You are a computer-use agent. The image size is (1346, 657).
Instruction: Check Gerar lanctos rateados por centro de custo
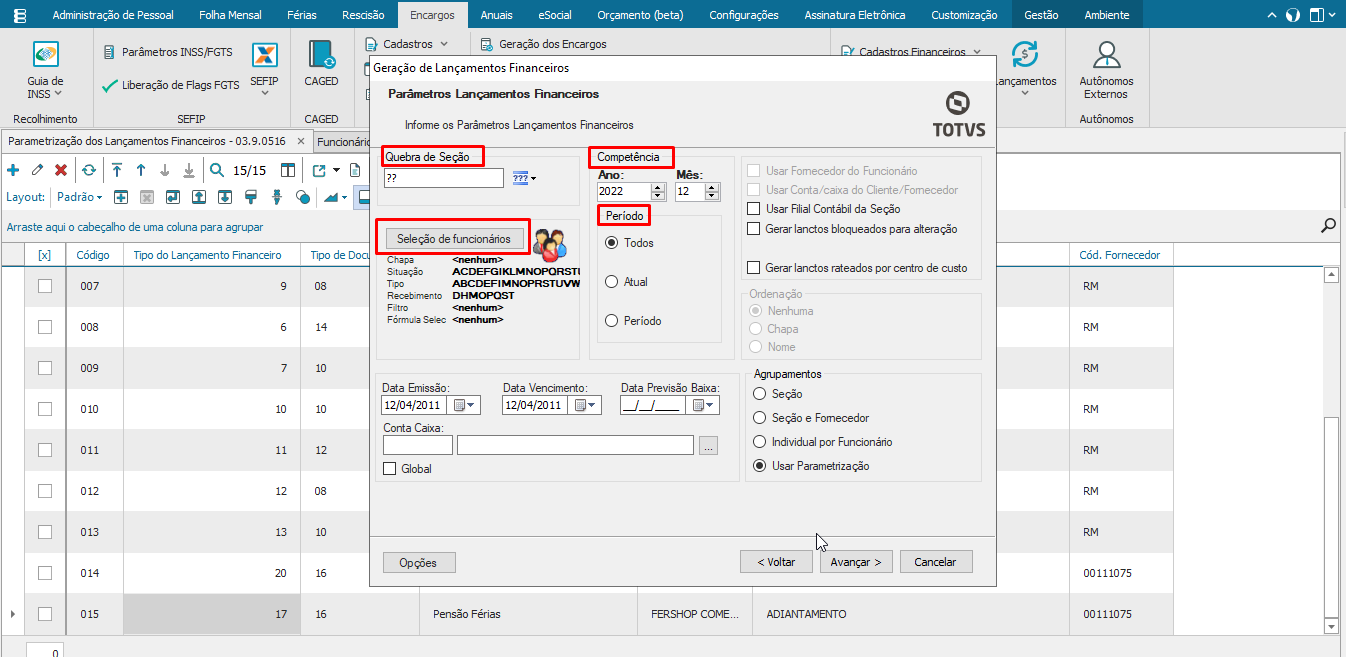(x=755, y=268)
